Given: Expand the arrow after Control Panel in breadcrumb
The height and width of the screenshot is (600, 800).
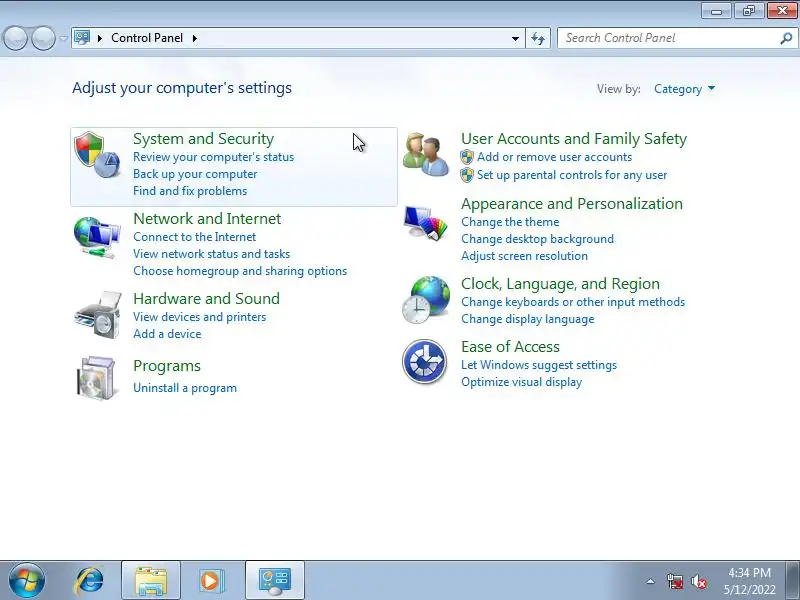Looking at the screenshot, I should point(194,38).
